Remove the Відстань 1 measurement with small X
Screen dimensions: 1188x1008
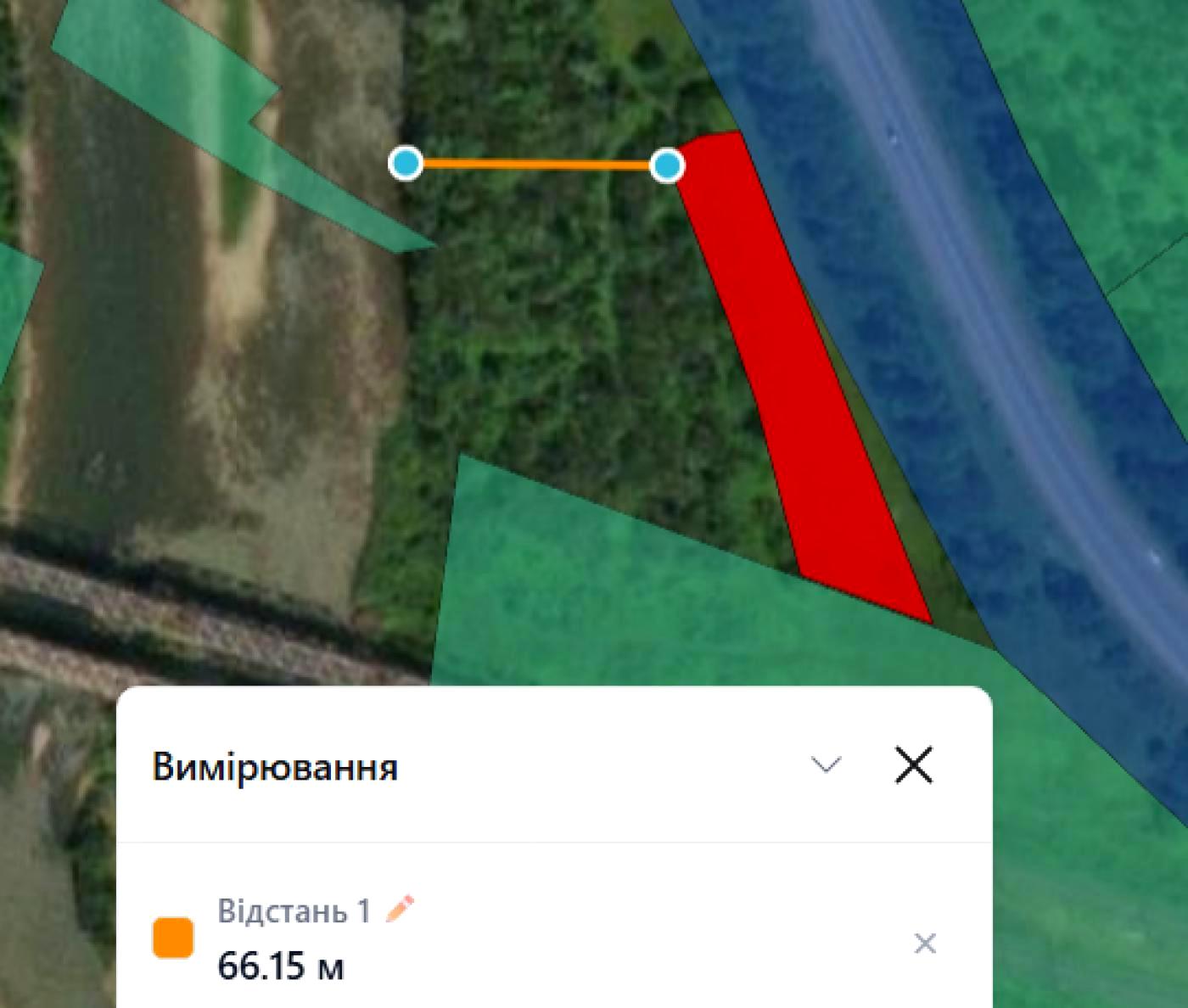pyautogui.click(x=925, y=944)
